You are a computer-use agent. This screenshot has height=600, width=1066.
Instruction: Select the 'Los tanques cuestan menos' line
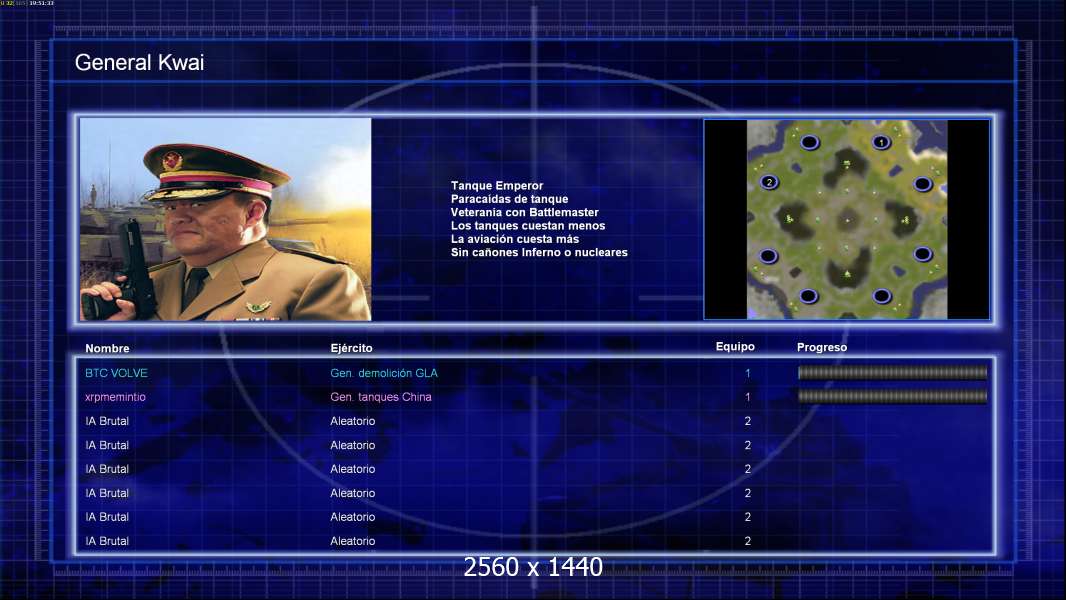pos(528,226)
